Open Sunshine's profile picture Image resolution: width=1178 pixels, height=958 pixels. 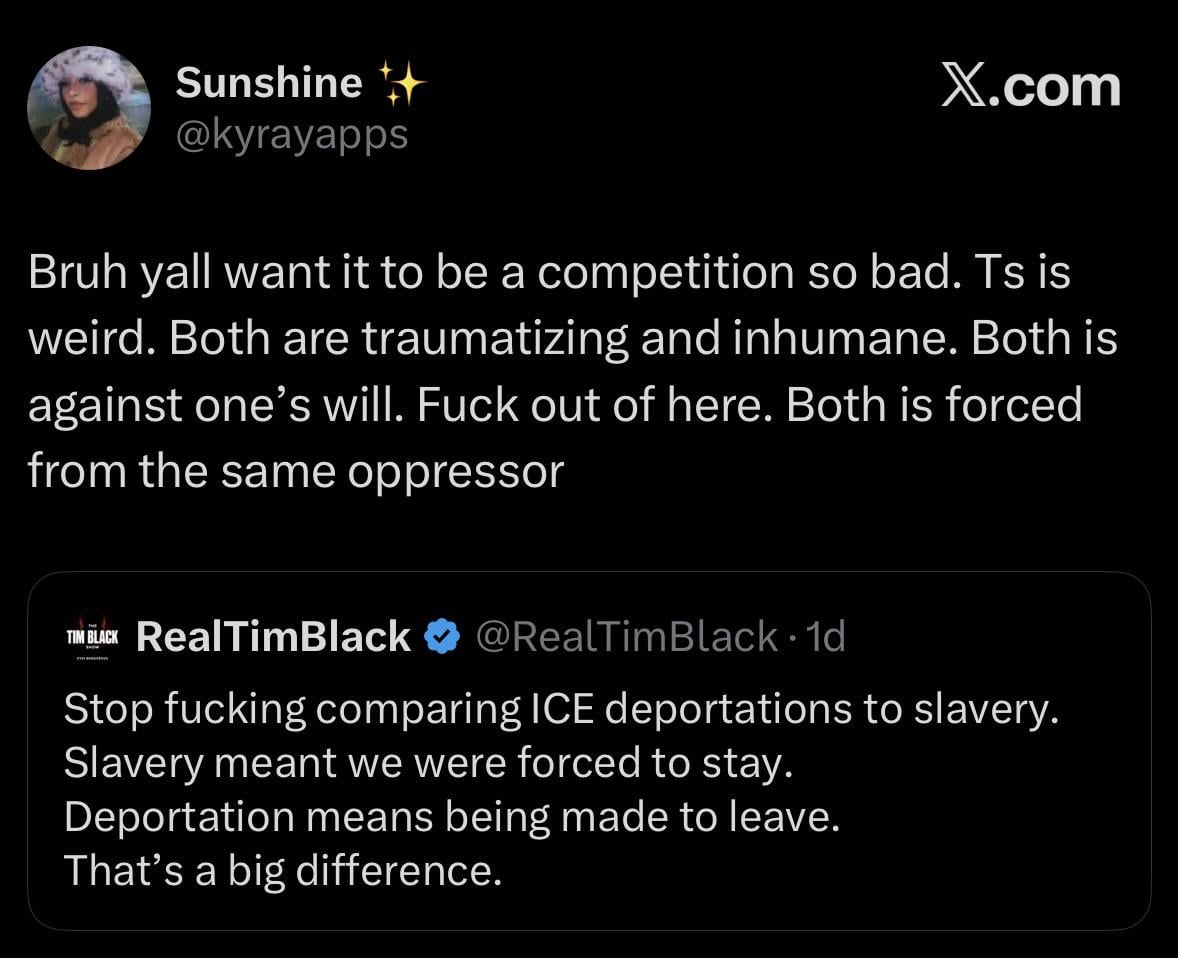click(x=89, y=108)
